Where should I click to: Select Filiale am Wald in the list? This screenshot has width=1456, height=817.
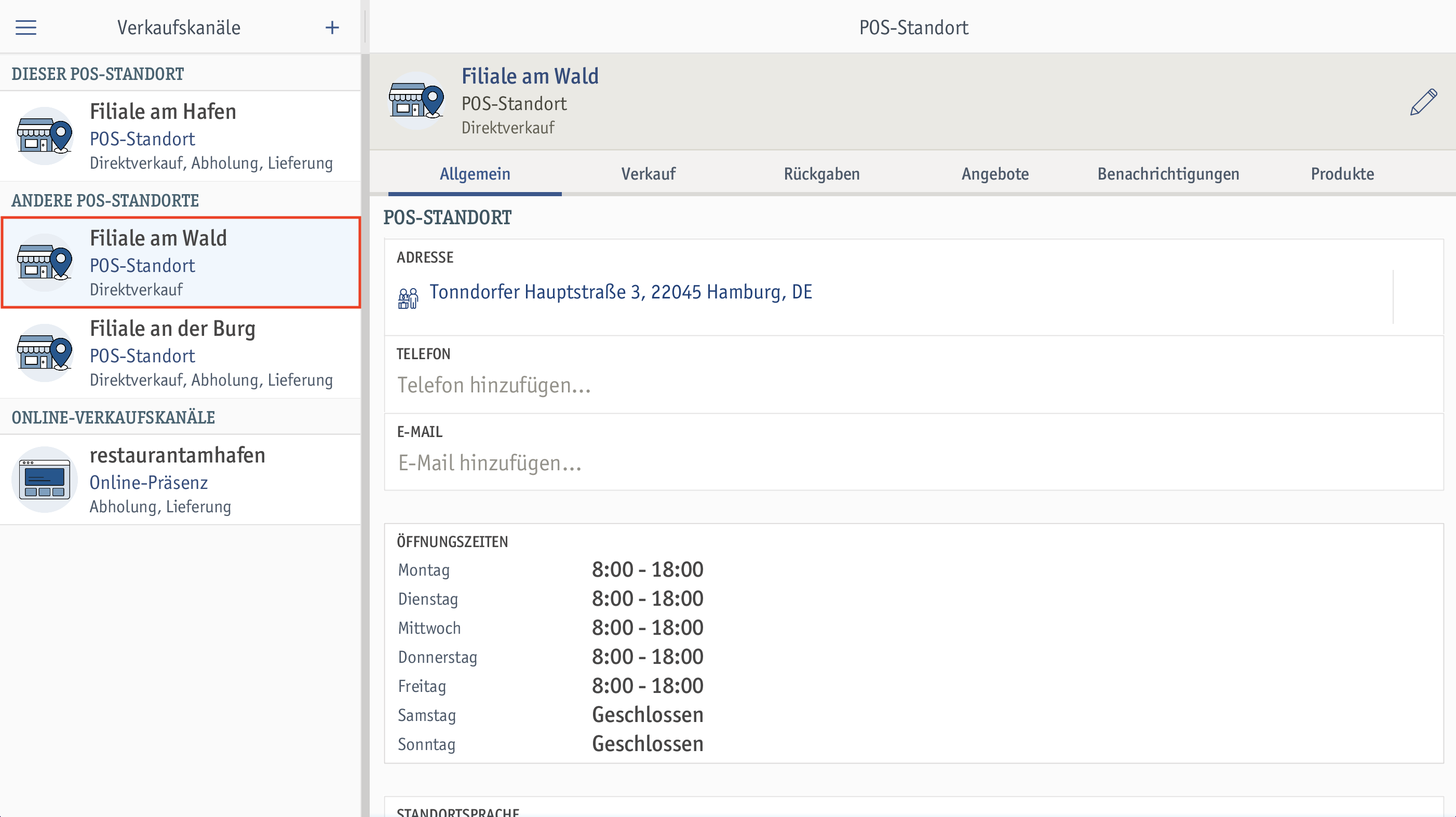coord(180,263)
